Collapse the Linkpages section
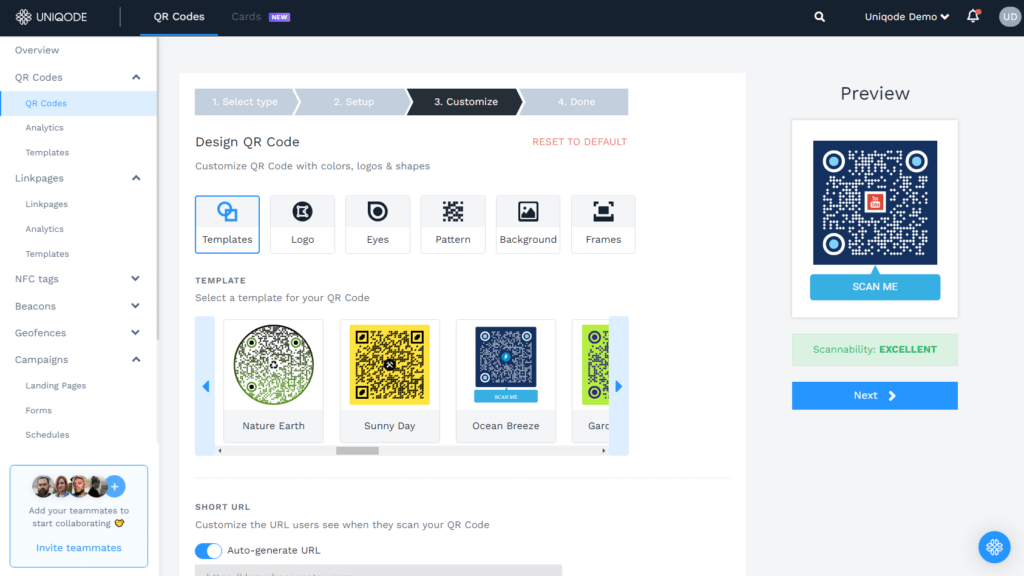This screenshot has width=1024, height=576. click(x=76, y=177)
